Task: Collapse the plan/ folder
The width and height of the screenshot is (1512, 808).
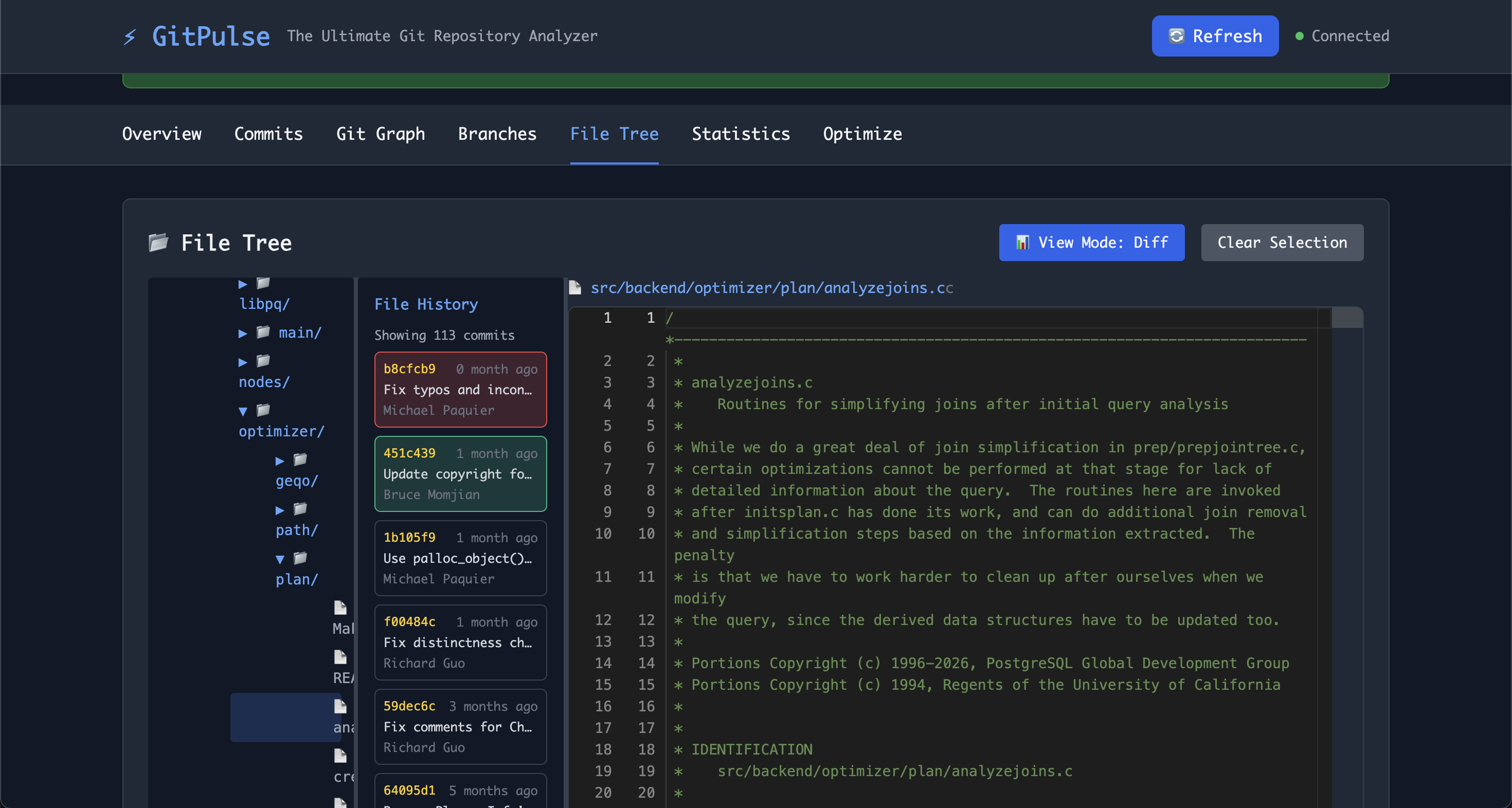Action: [x=281, y=559]
